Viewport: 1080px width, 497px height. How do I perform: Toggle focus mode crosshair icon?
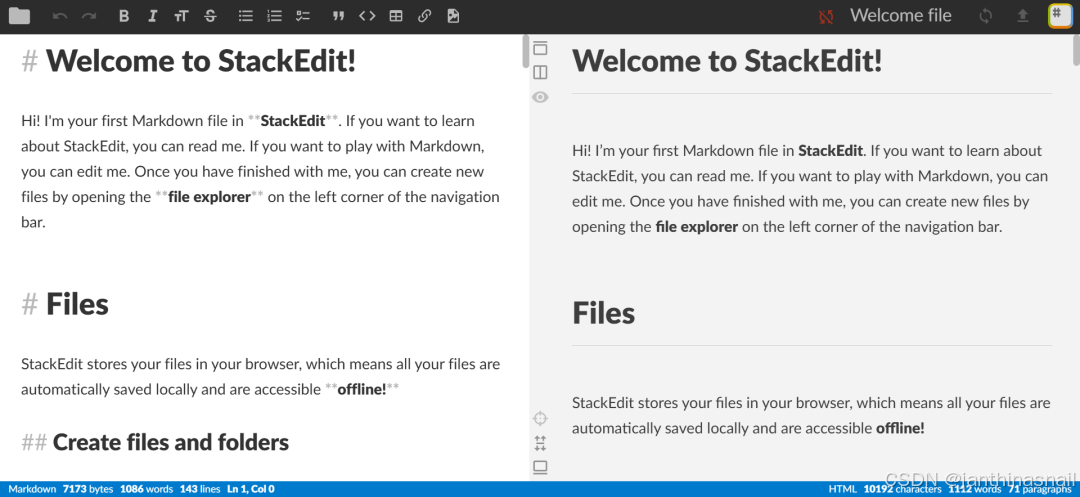click(541, 418)
